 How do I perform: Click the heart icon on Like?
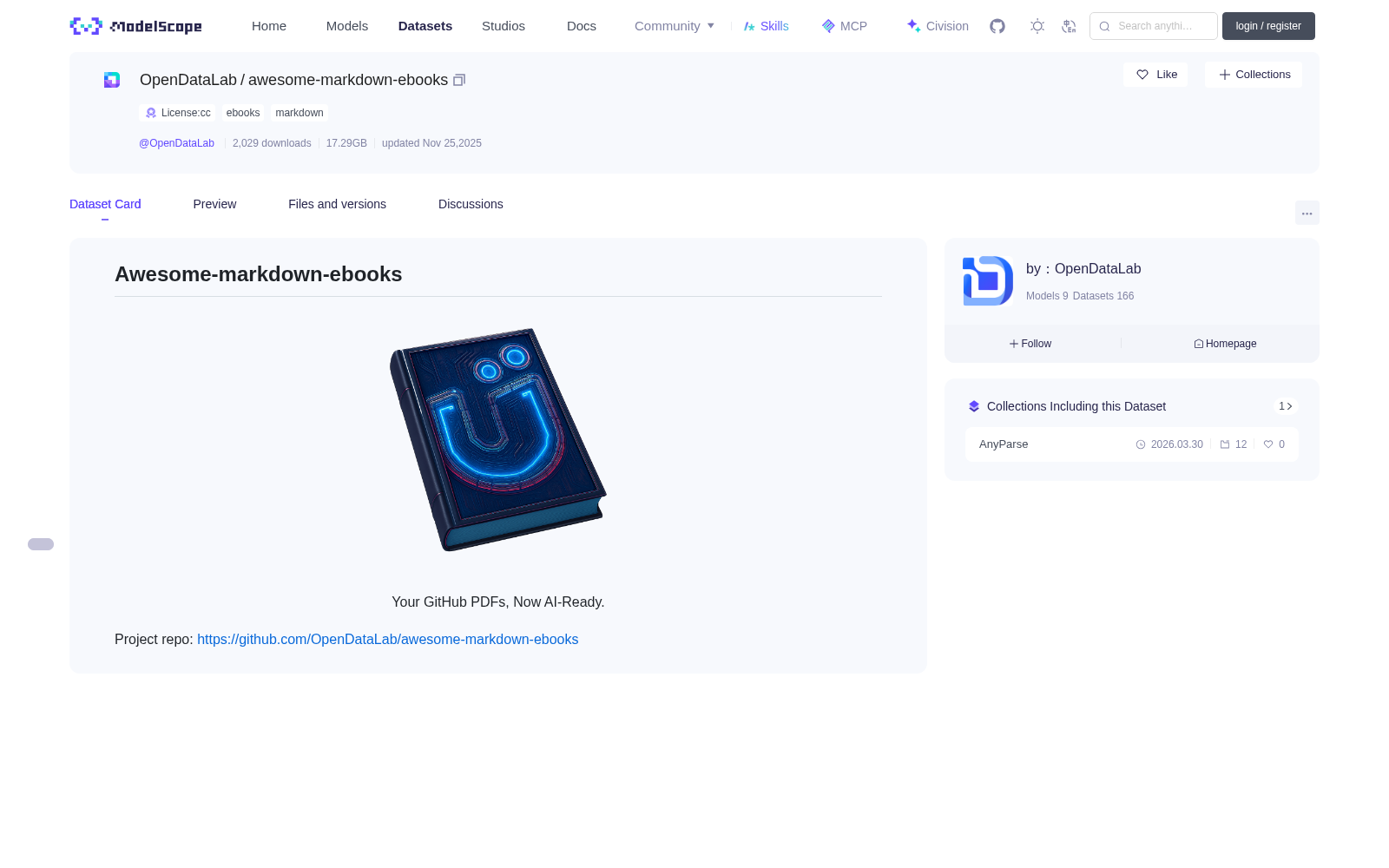1142,75
